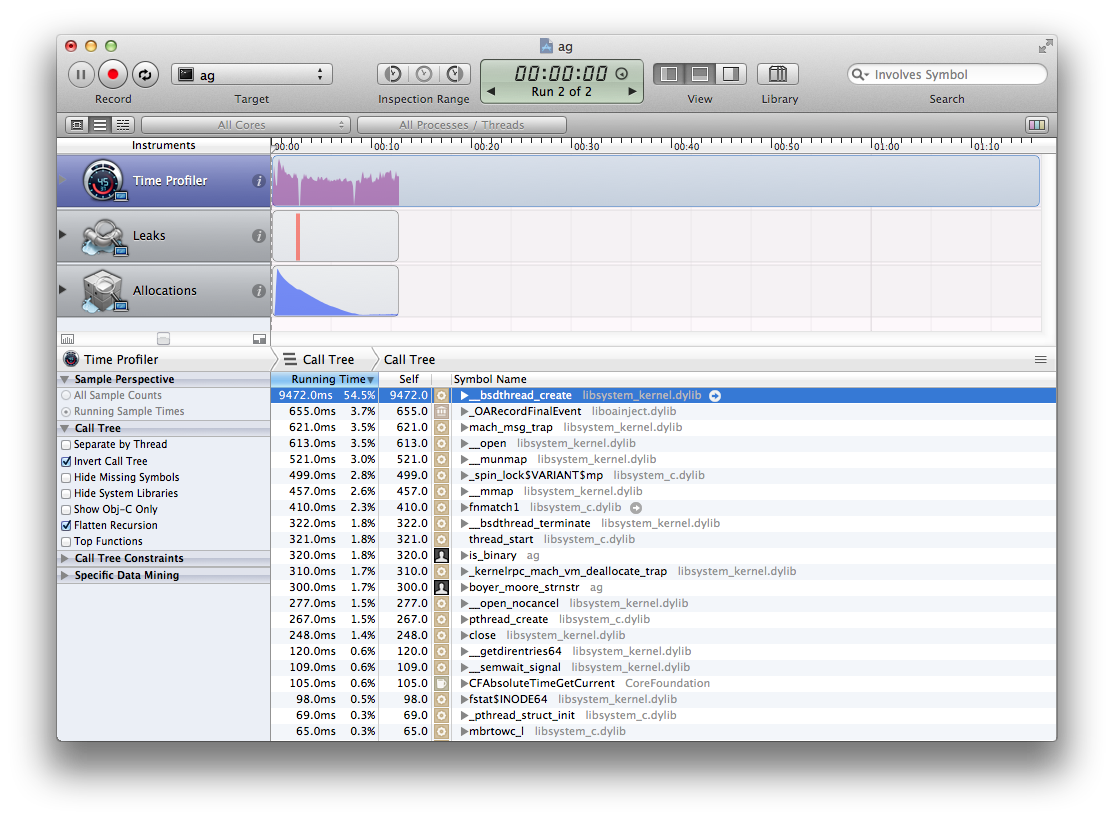Expand the is_binary row

point(464,556)
